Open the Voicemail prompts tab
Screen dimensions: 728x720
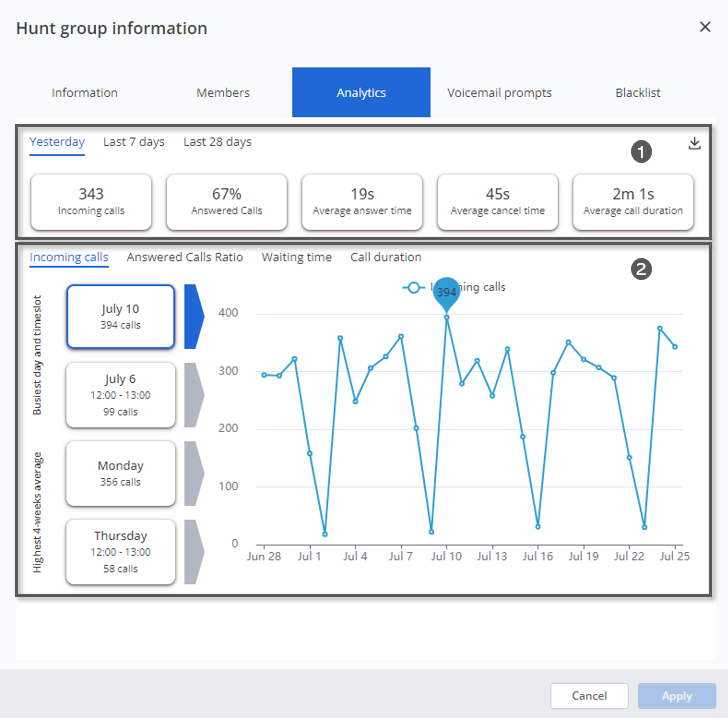click(x=499, y=93)
